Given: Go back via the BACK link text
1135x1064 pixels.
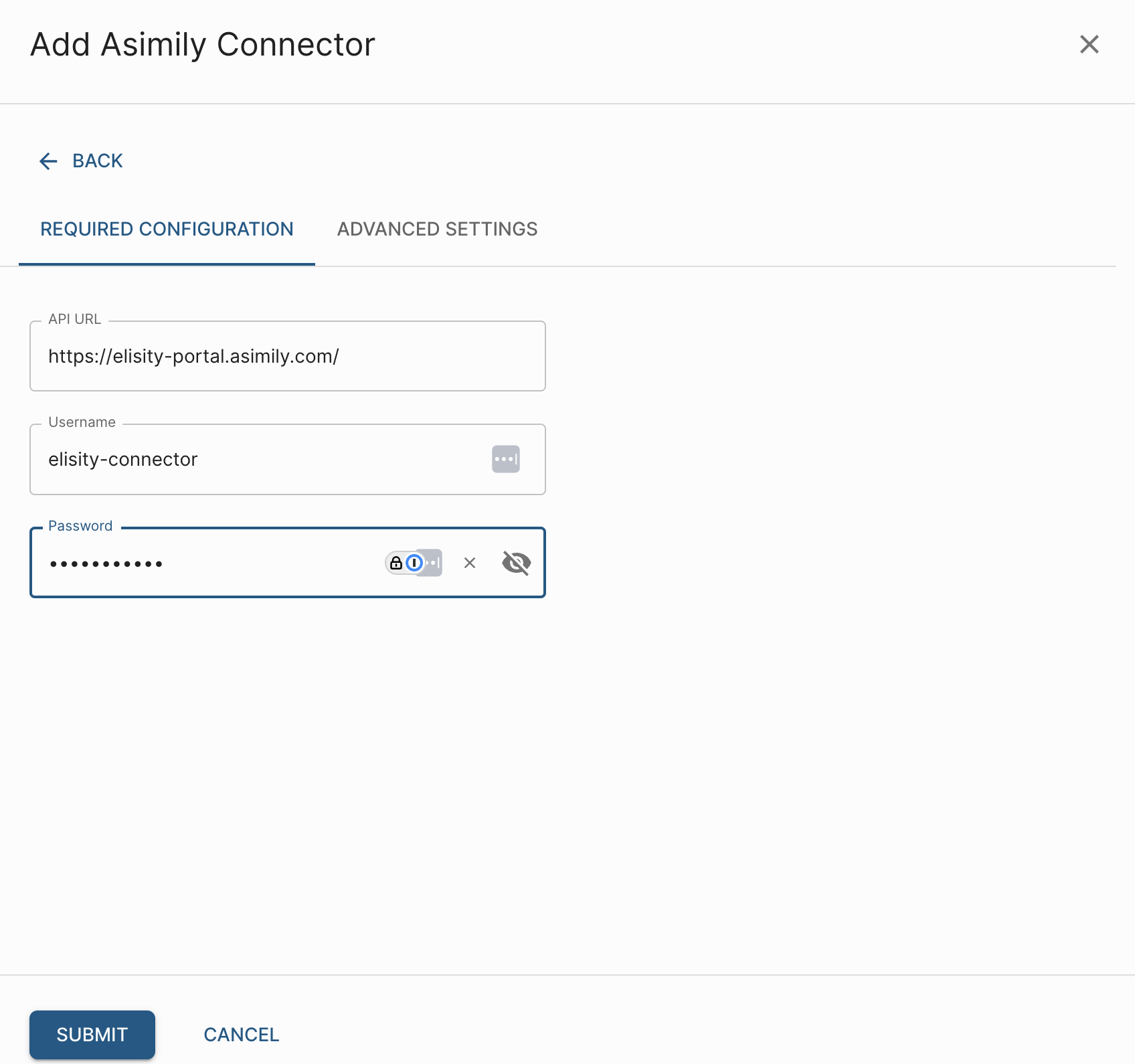Looking at the screenshot, I should pyautogui.click(x=98, y=161).
